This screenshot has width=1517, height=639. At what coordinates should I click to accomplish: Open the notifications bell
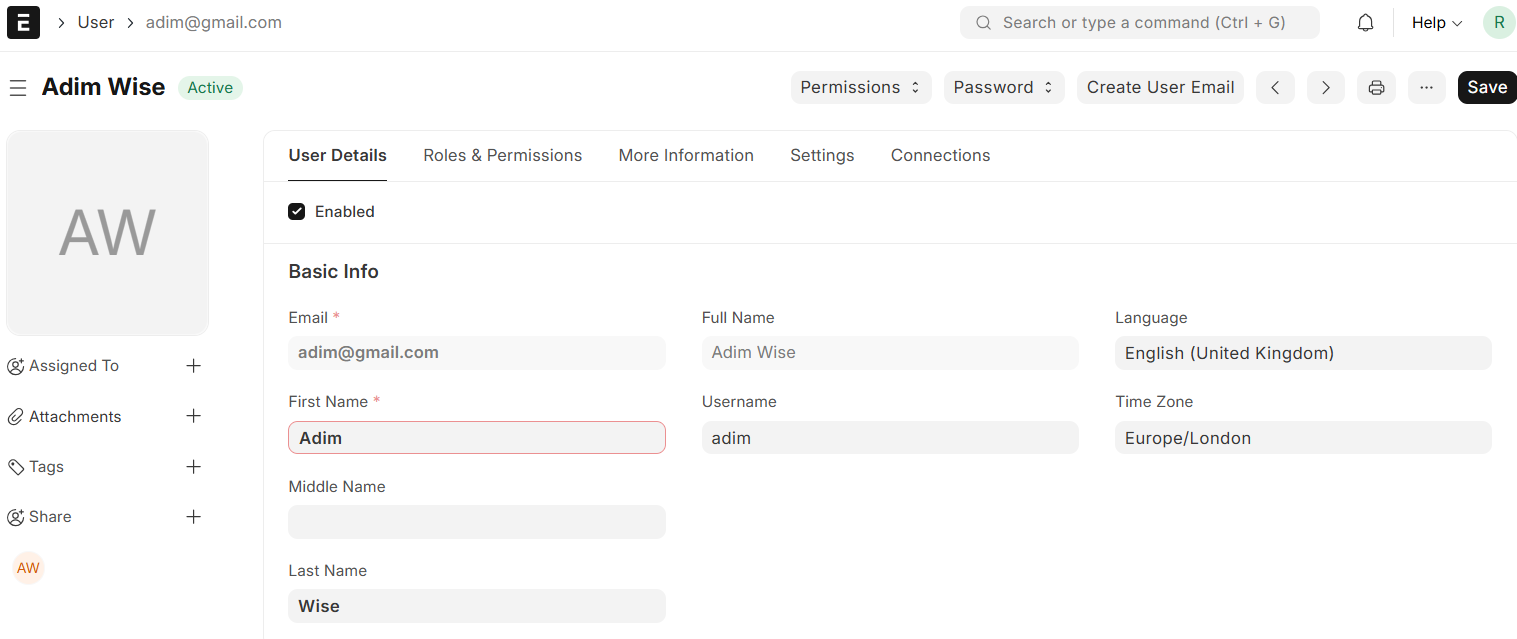point(1365,23)
